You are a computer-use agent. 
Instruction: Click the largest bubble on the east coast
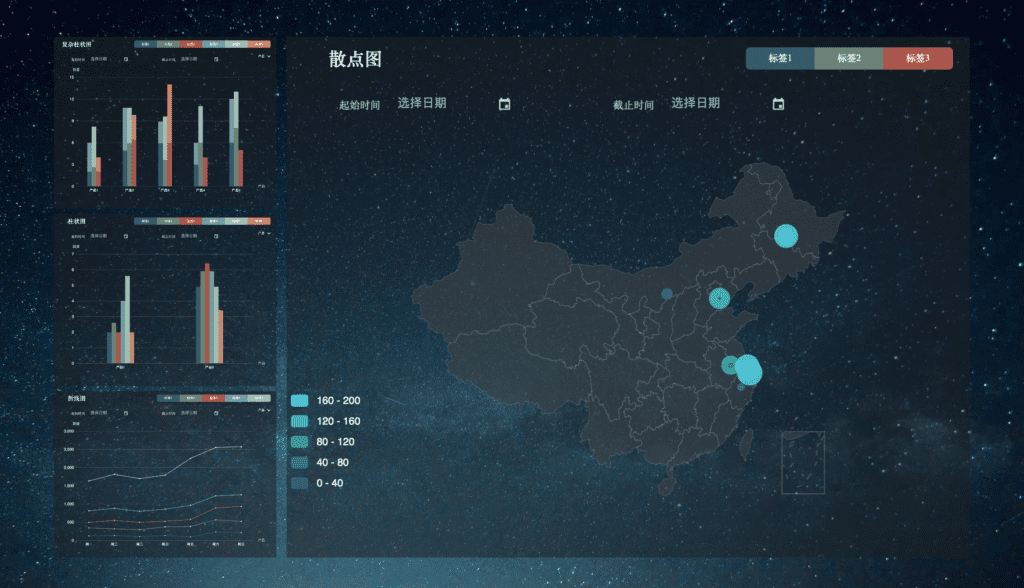click(748, 370)
